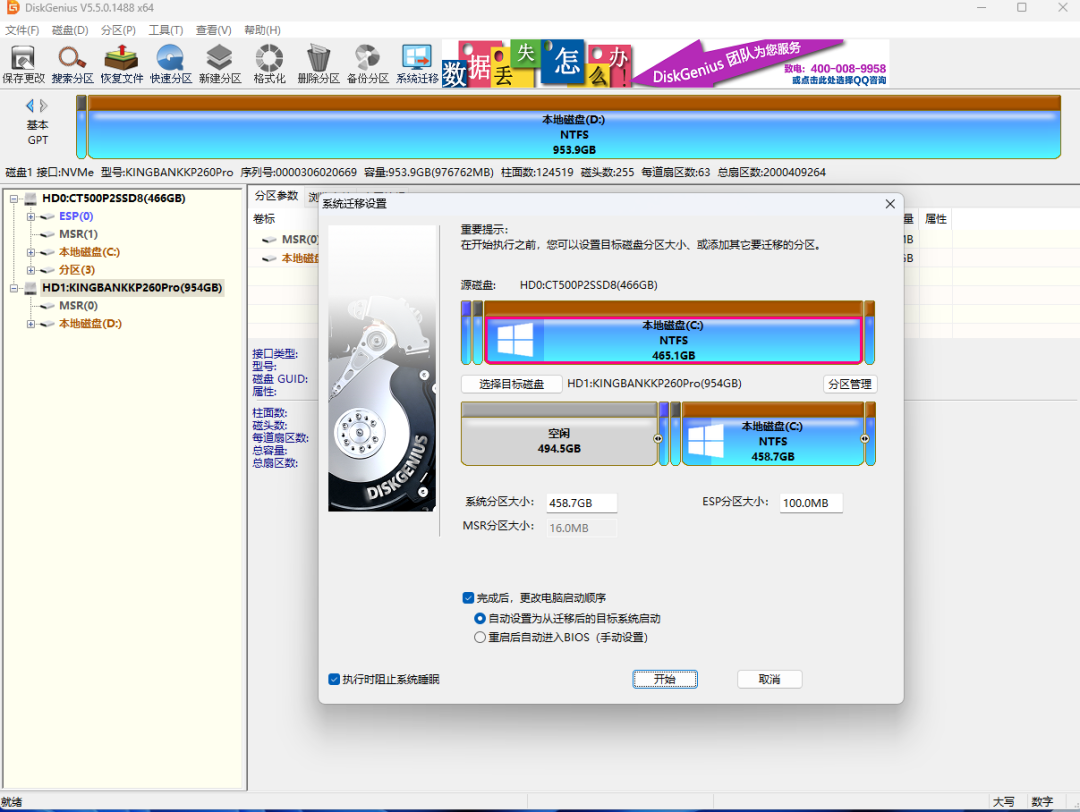Click the Save Changes (保存更改) toolbar icon
This screenshot has width=1080, height=812.
tap(23, 64)
